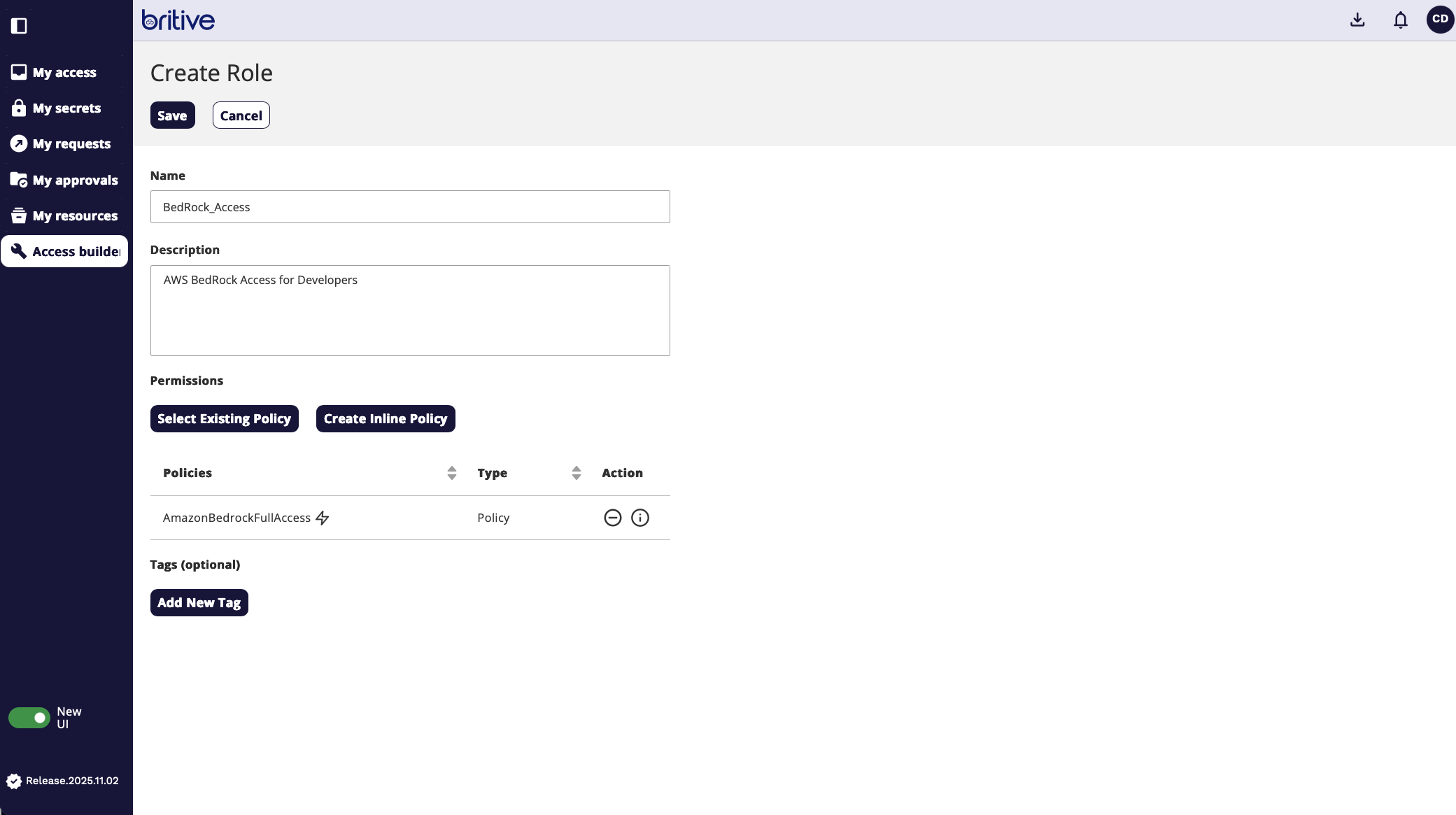
Task: Sort table by Type column arrows
Action: [576, 473]
